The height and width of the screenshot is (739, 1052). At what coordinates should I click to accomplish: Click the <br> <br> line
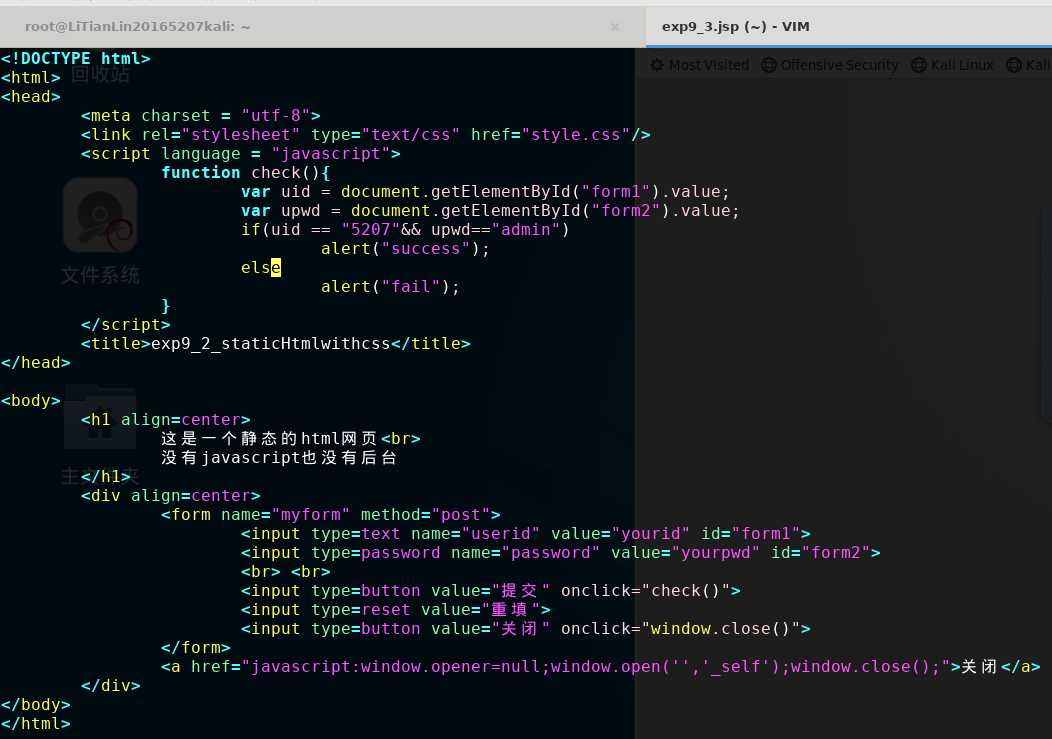pyautogui.click(x=286, y=572)
